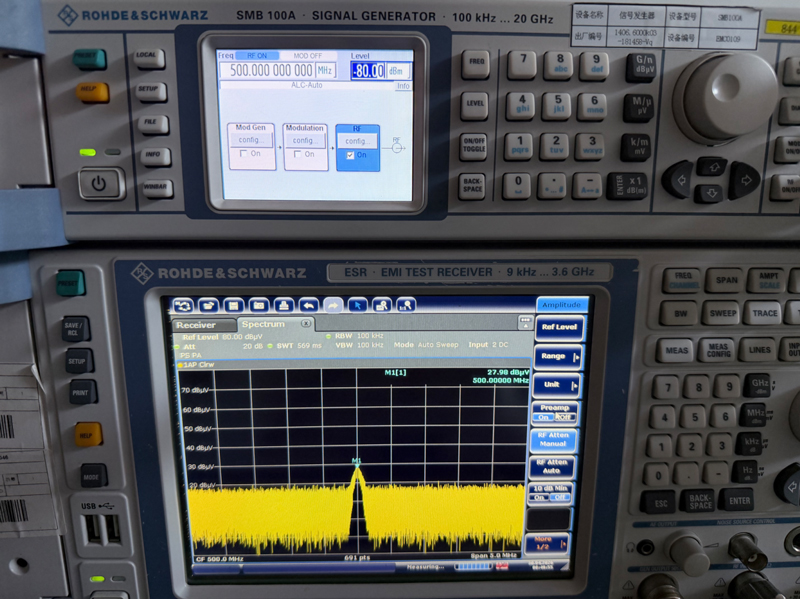Tap the ESR open file folder icon
This screenshot has height=599, width=800.
[209, 305]
